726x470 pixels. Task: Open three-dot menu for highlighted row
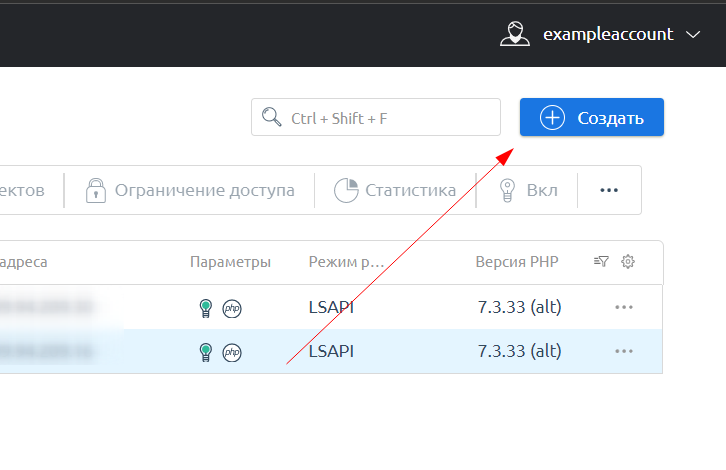(624, 351)
